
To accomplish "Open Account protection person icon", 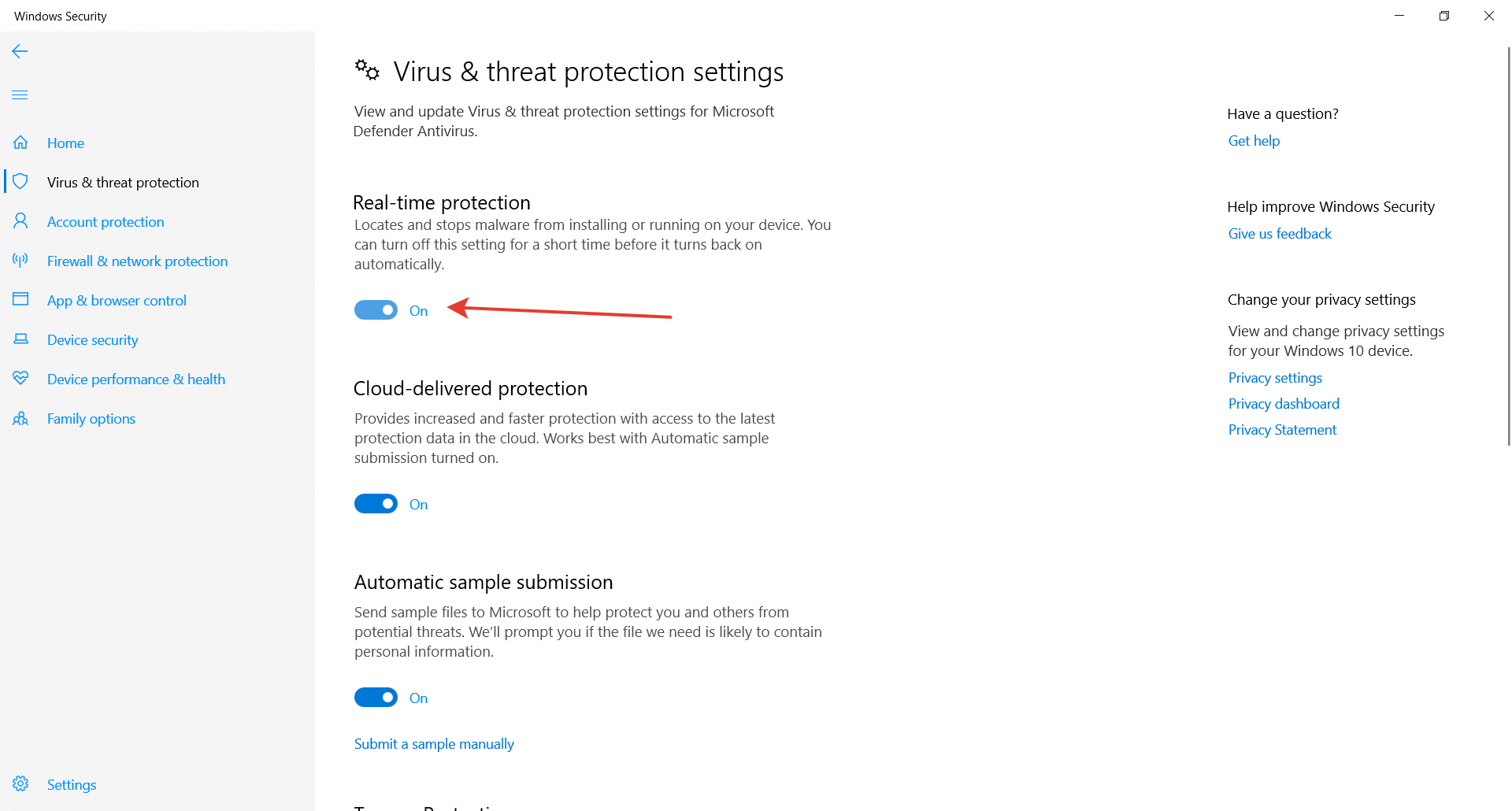I will pos(20,221).
